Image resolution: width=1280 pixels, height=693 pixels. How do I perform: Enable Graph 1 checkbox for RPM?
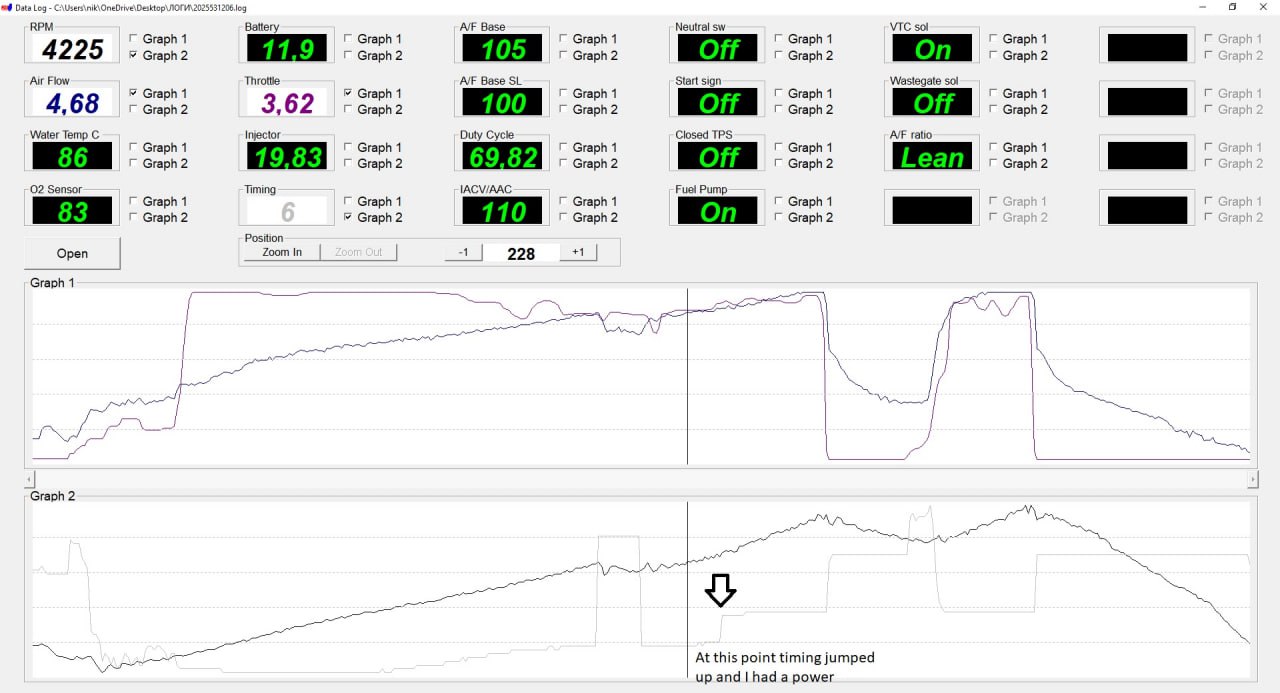134,39
